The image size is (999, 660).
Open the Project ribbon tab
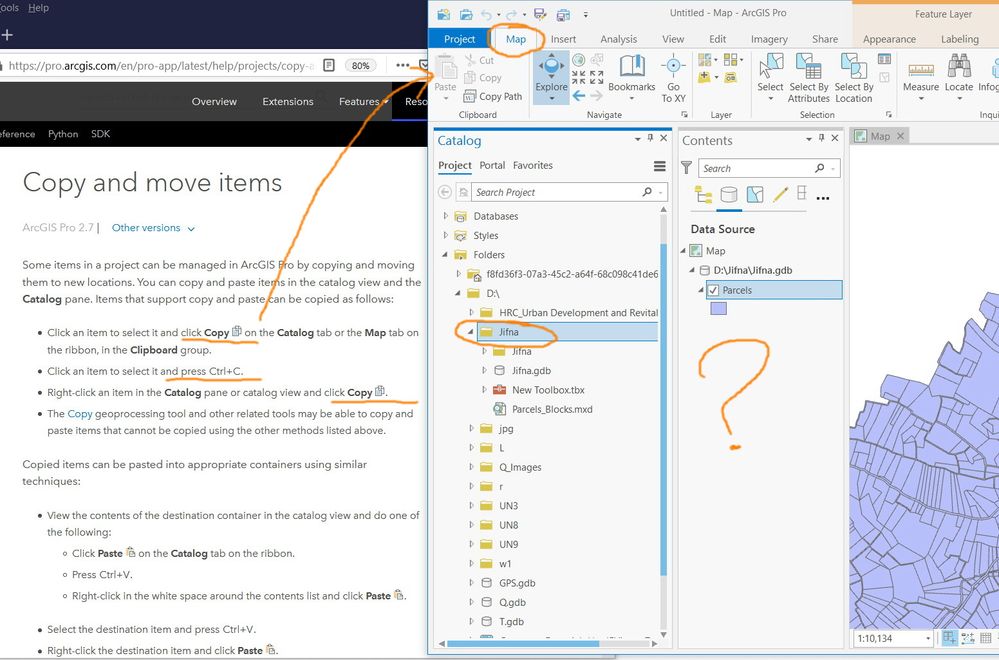459,39
